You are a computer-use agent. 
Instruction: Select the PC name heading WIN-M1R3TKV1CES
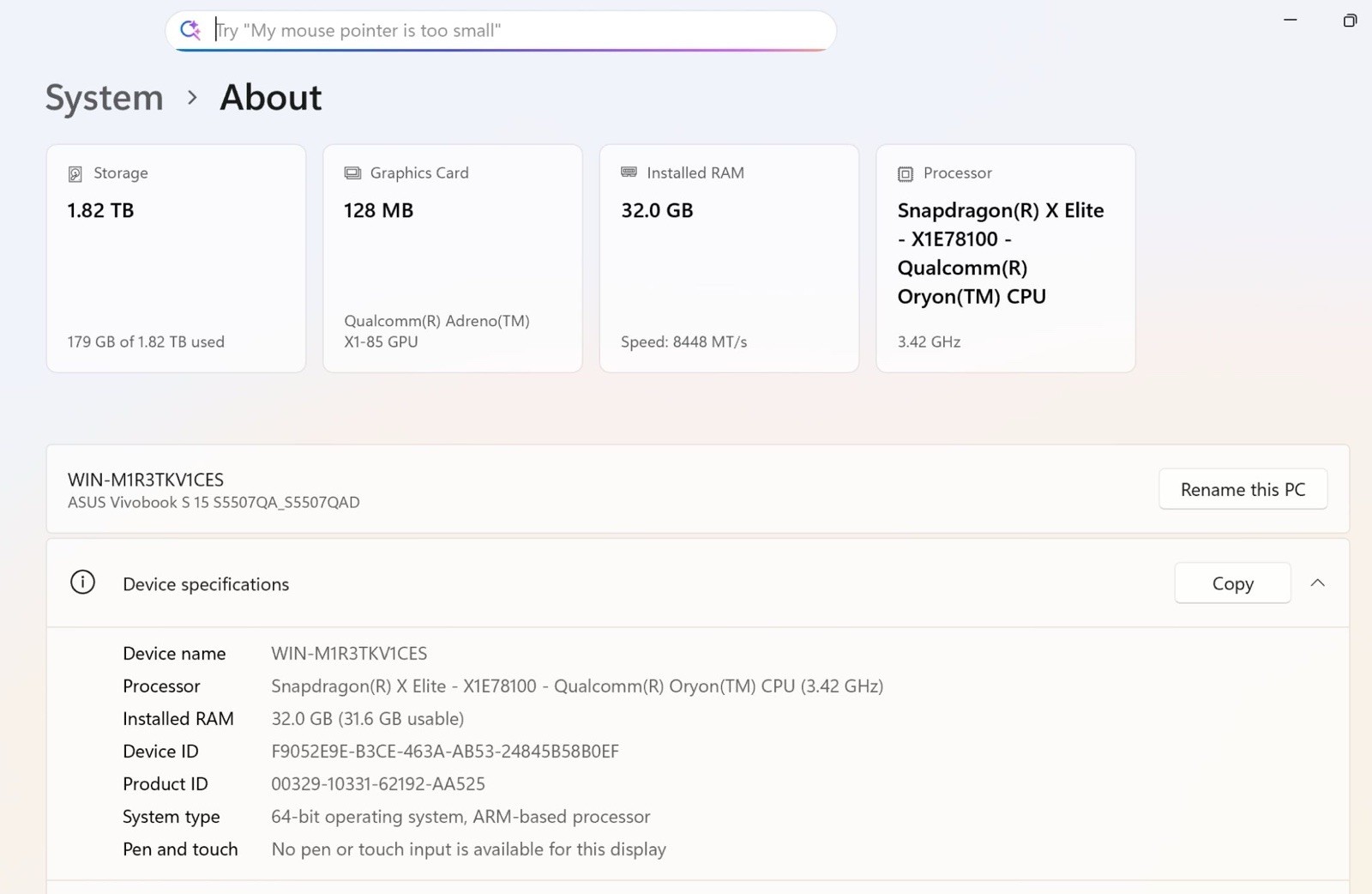[146, 480]
